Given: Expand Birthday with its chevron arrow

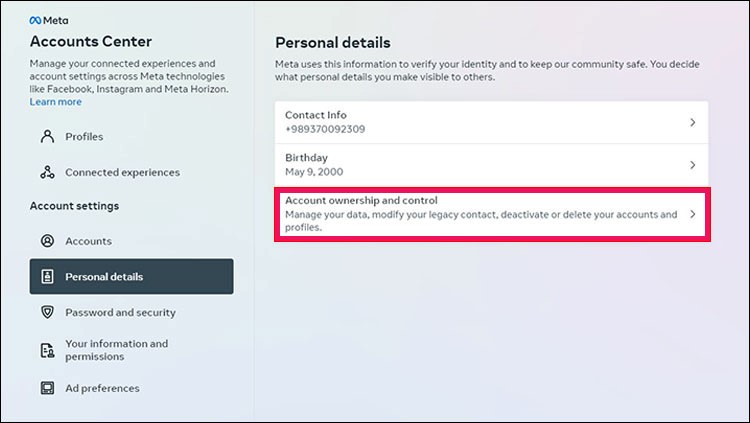Looking at the screenshot, I should (693, 165).
